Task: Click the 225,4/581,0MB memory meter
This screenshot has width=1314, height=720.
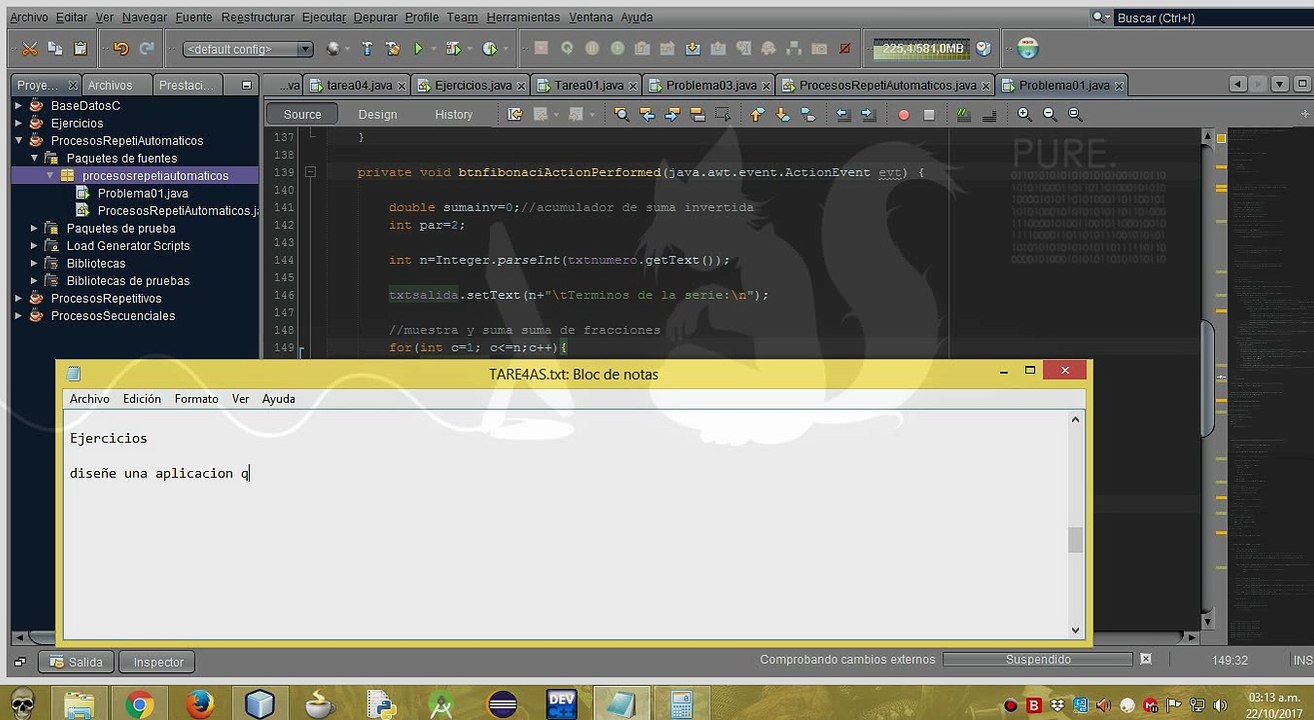Action: point(922,48)
